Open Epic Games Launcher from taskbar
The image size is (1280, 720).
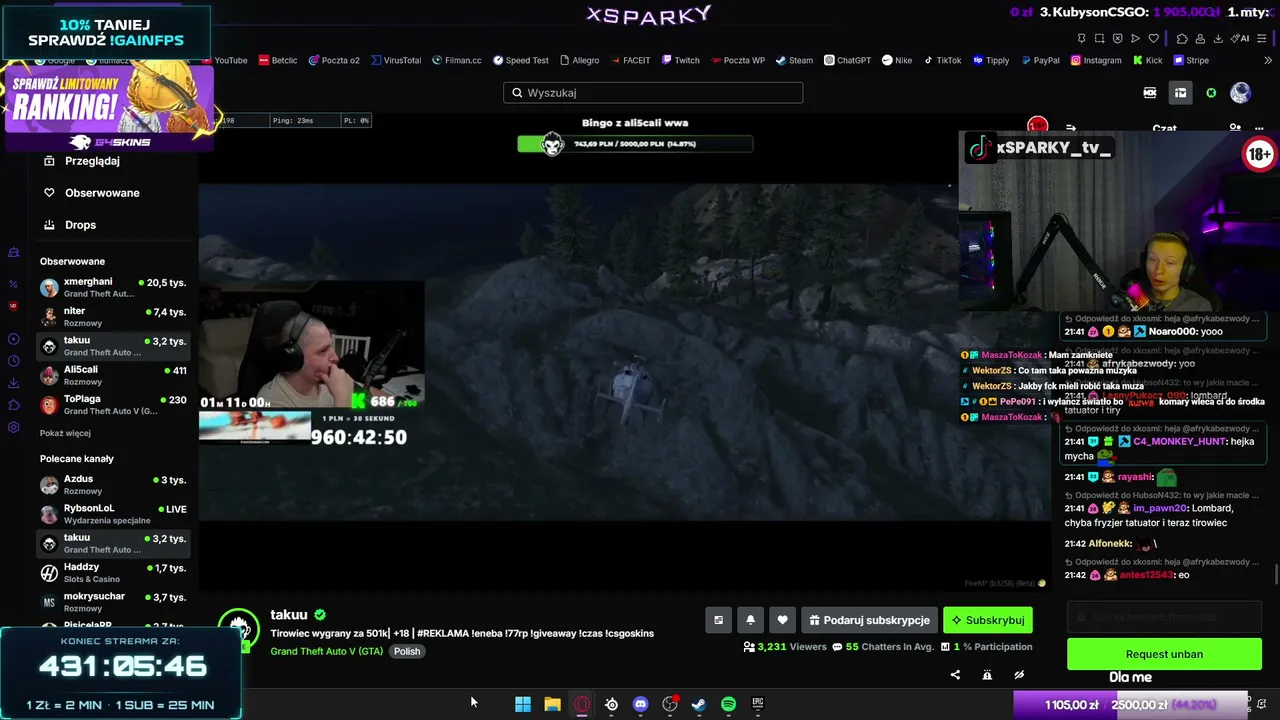[758, 704]
